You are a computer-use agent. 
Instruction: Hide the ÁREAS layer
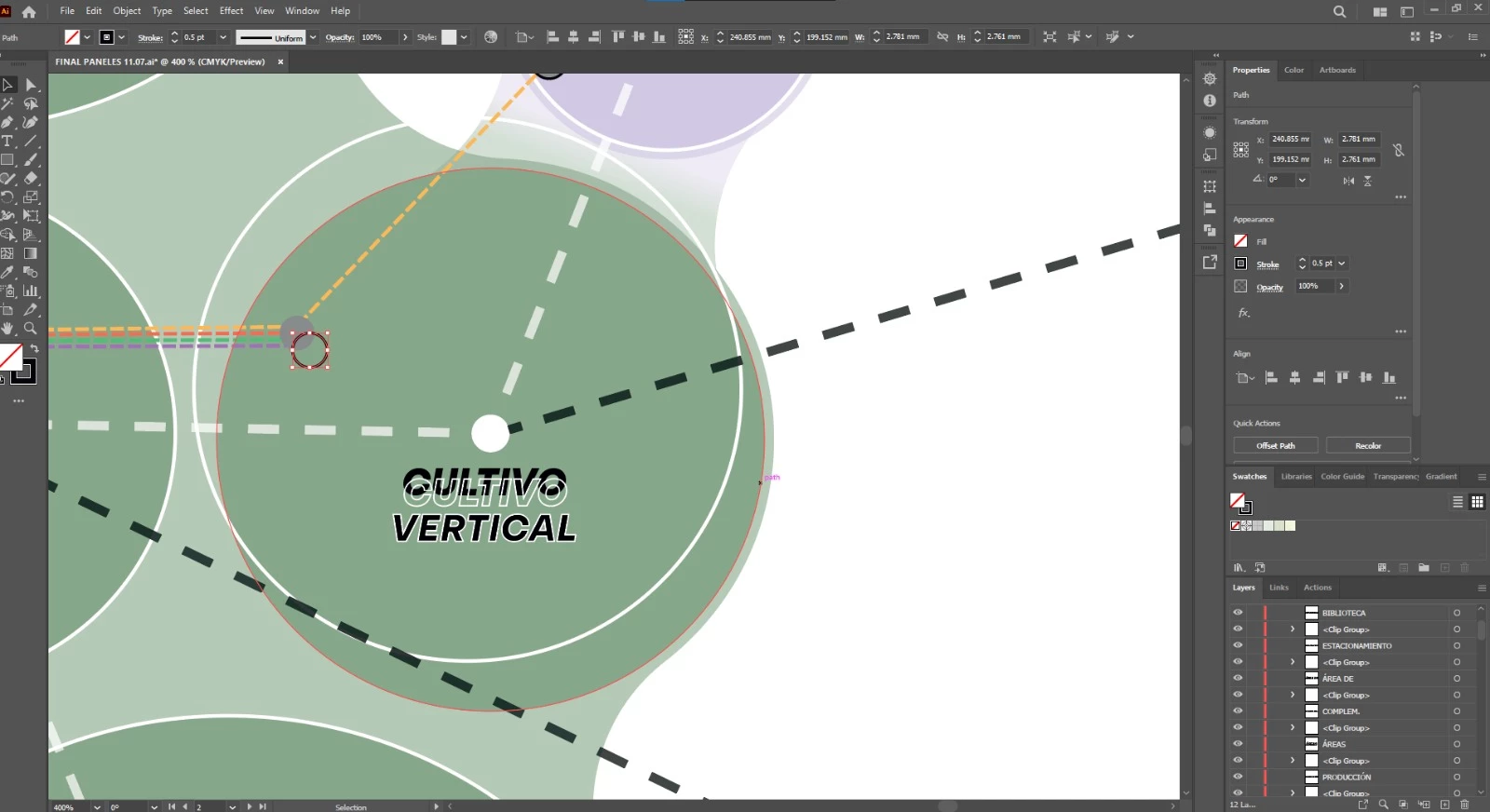pos(1238,743)
